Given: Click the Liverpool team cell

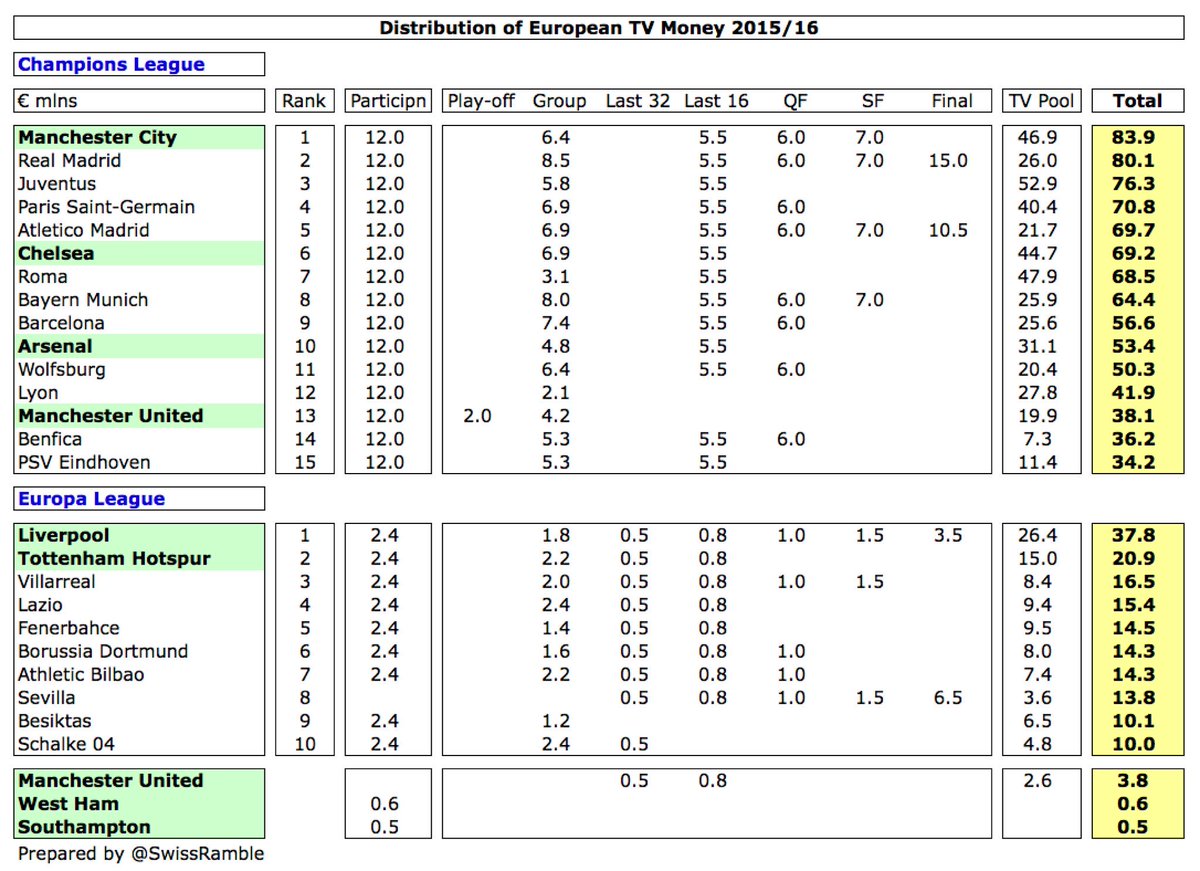Looking at the screenshot, I should [x=139, y=535].
